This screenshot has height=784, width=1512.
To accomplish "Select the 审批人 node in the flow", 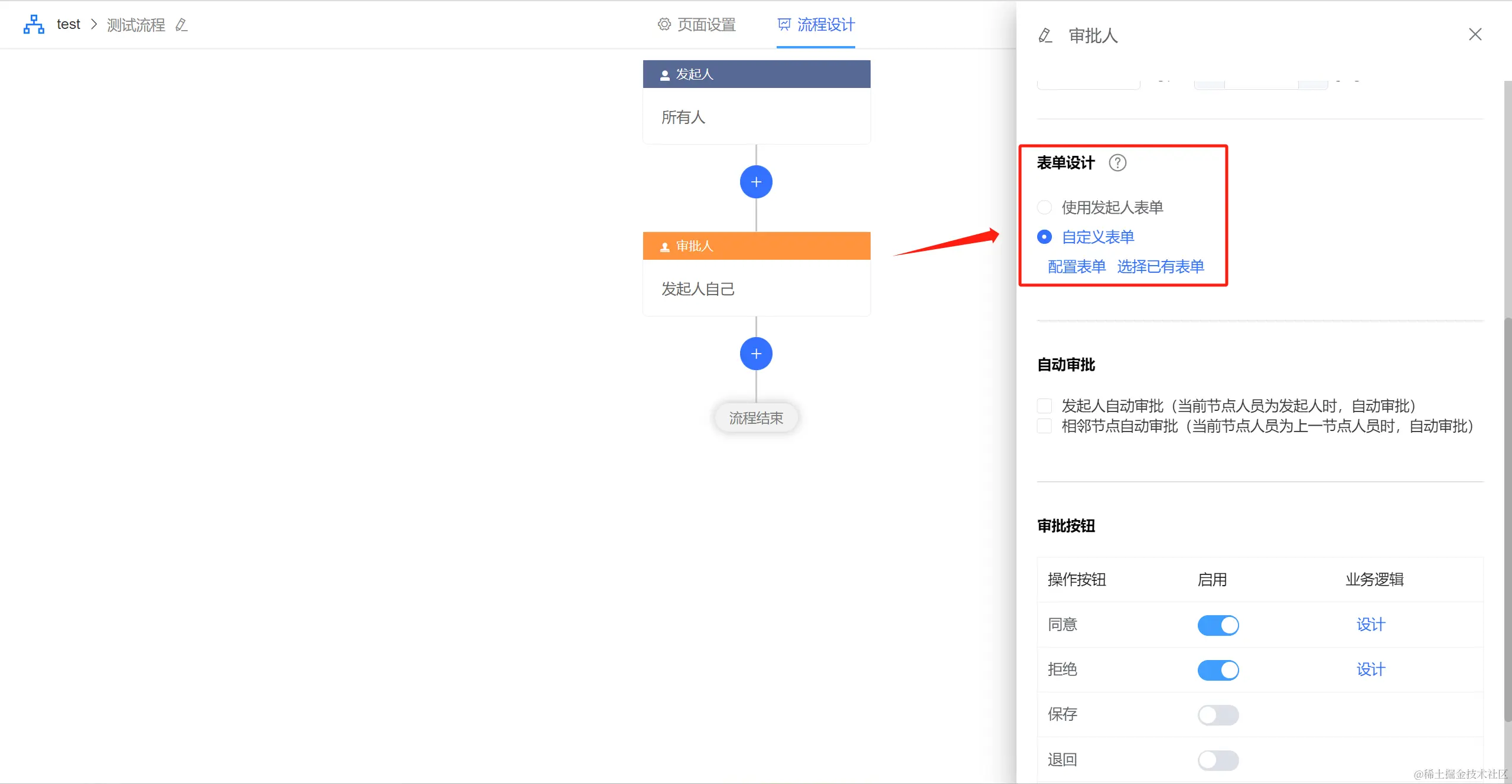I will pos(756,273).
